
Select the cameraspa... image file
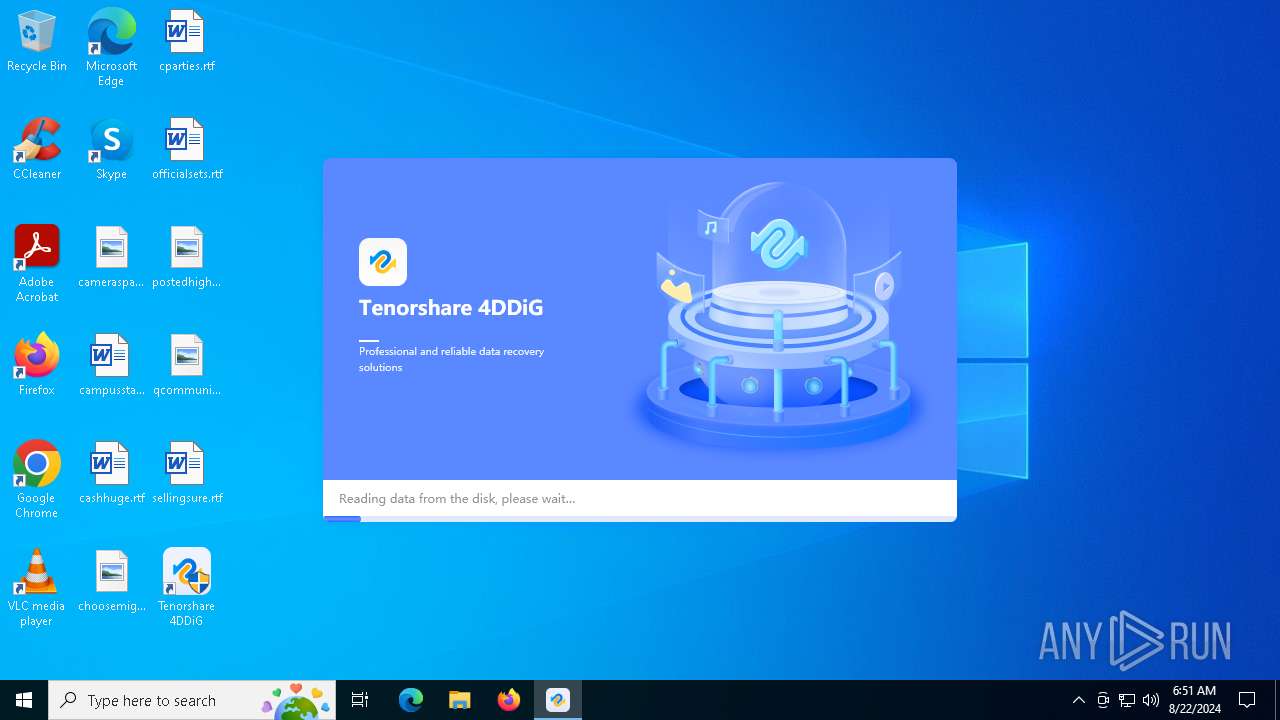point(111,258)
